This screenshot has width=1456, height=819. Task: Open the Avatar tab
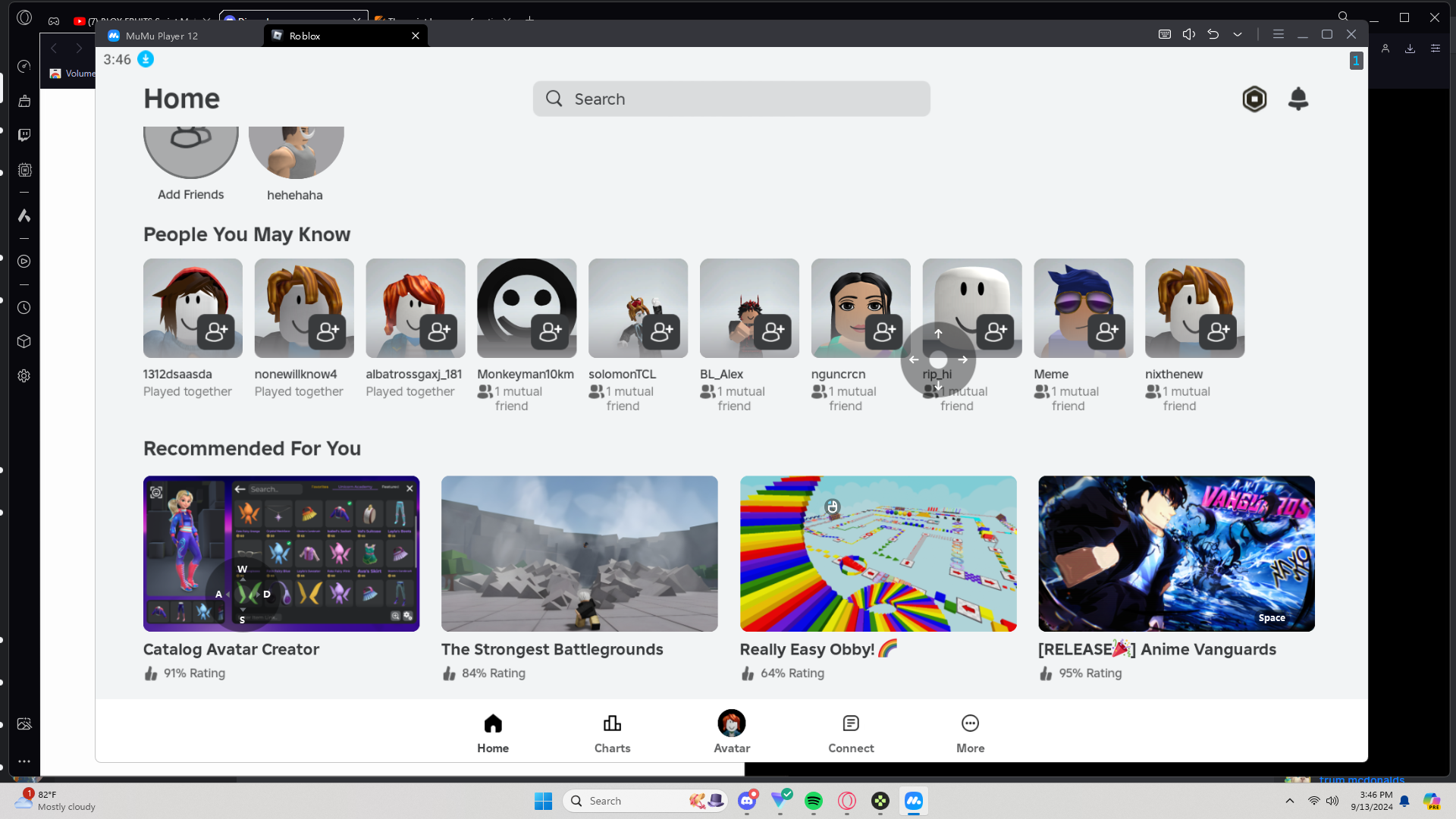[x=732, y=733]
